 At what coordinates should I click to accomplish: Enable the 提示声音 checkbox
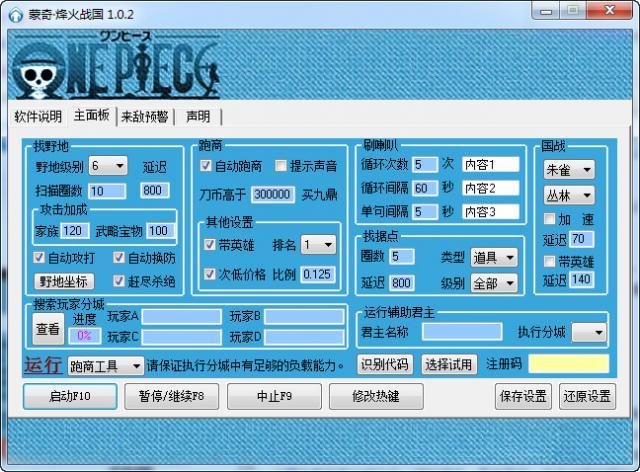[281, 166]
